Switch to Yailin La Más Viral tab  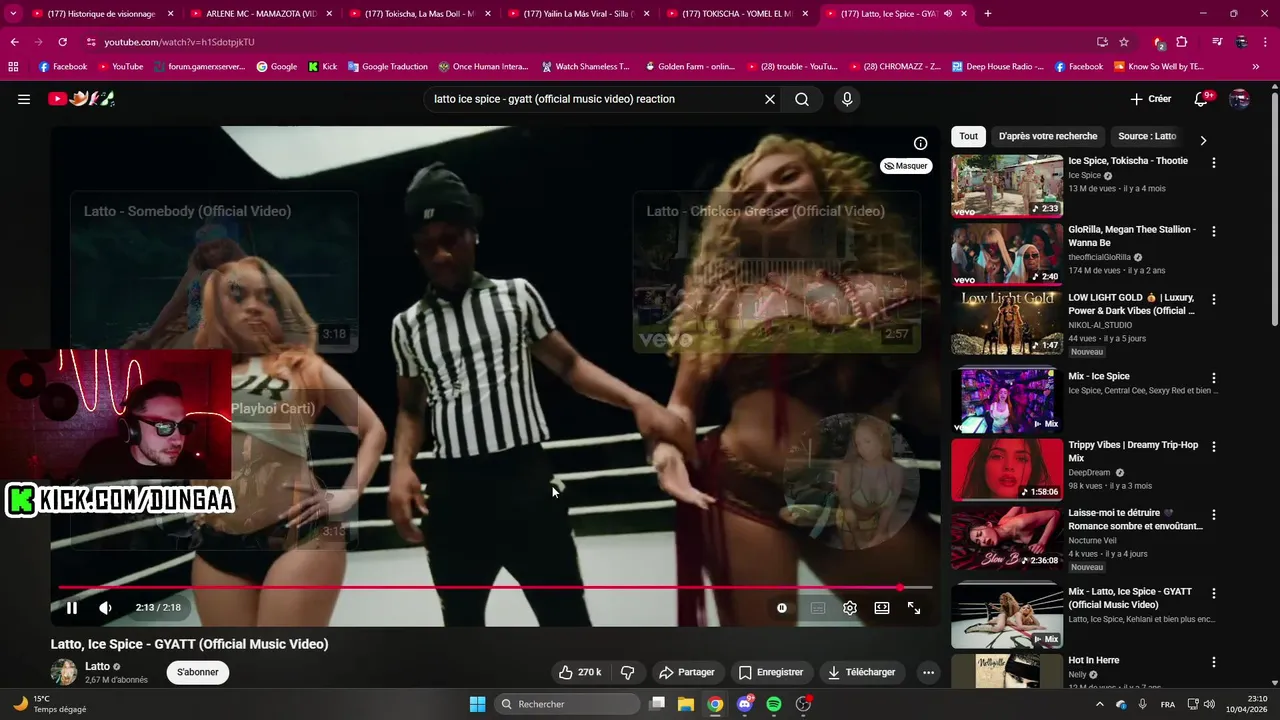(x=578, y=14)
